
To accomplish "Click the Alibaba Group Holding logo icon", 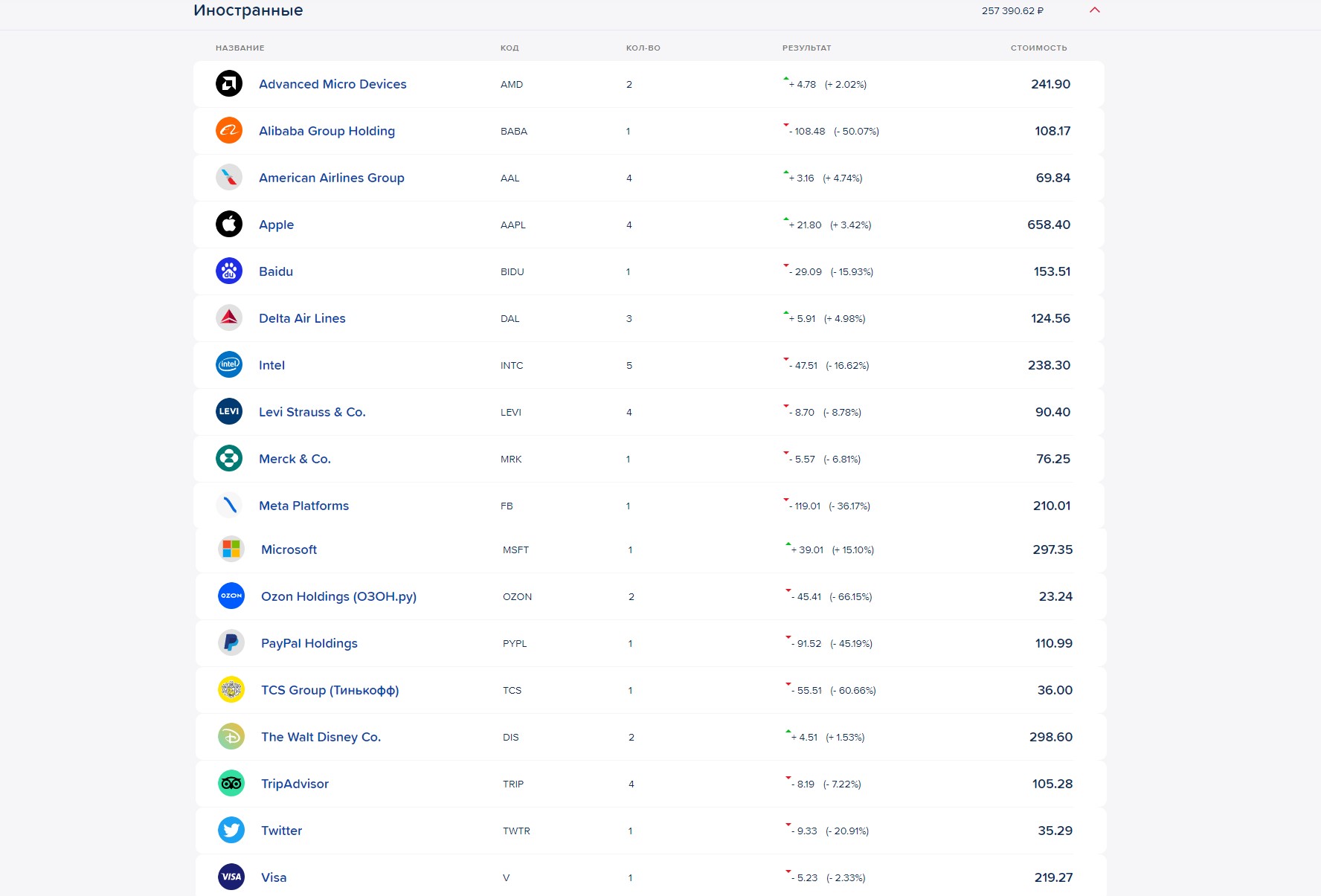I will point(229,130).
